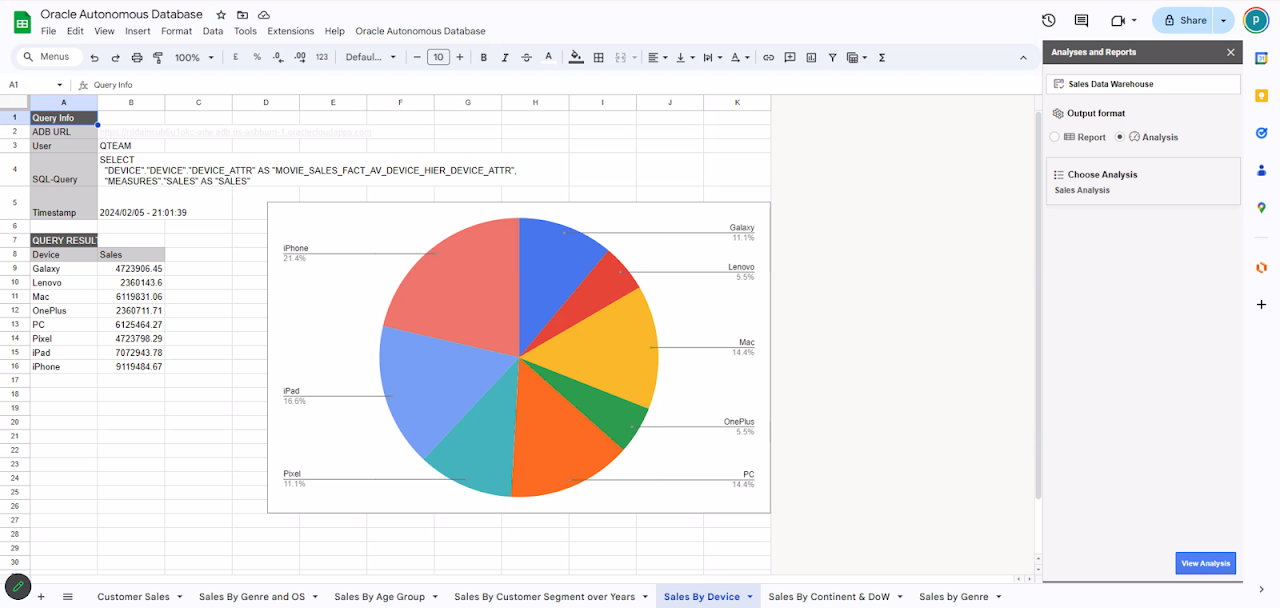Click the Share button
The image size is (1280, 608).
tap(1183, 20)
